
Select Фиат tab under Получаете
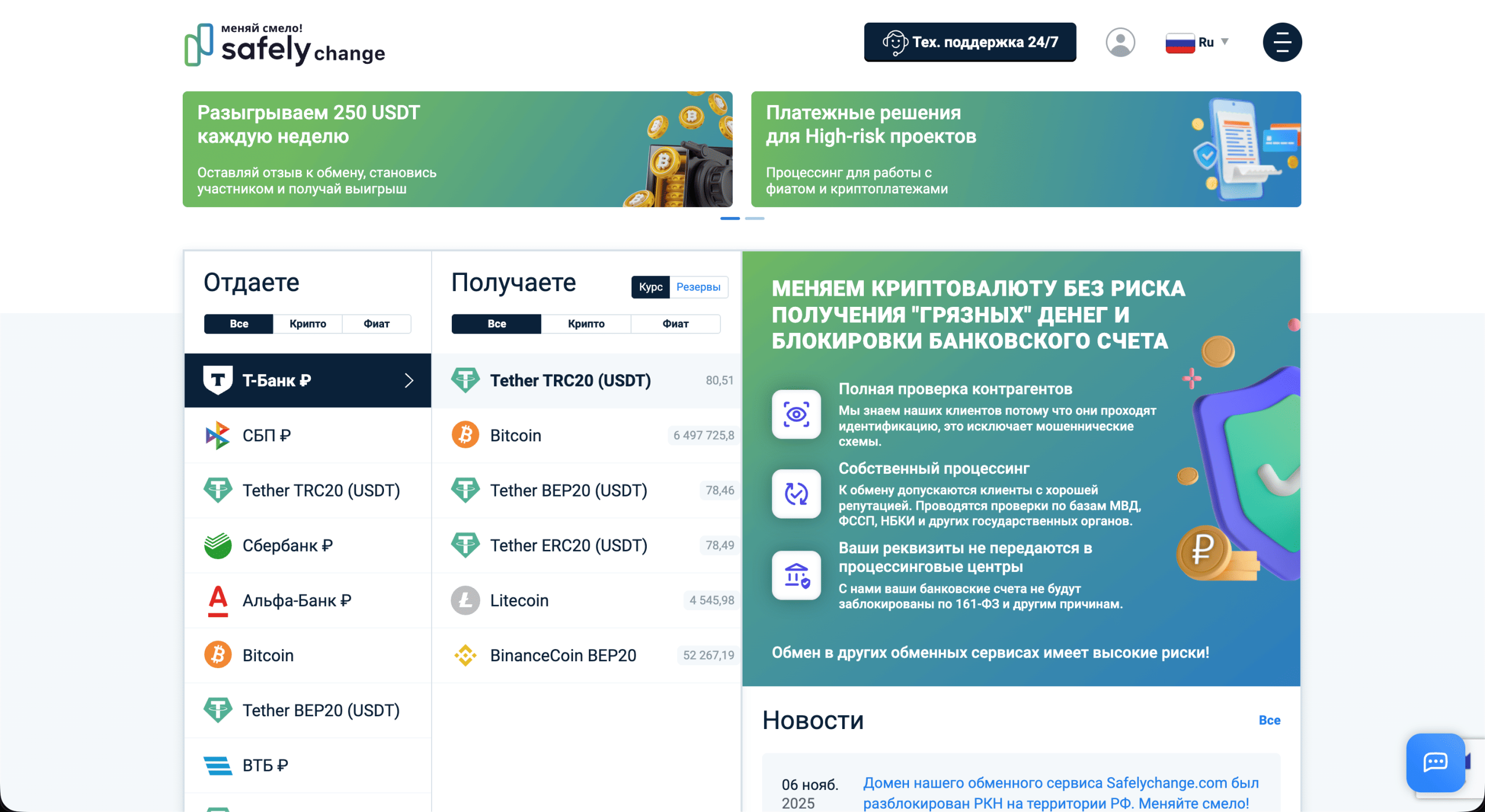pyautogui.click(x=675, y=324)
